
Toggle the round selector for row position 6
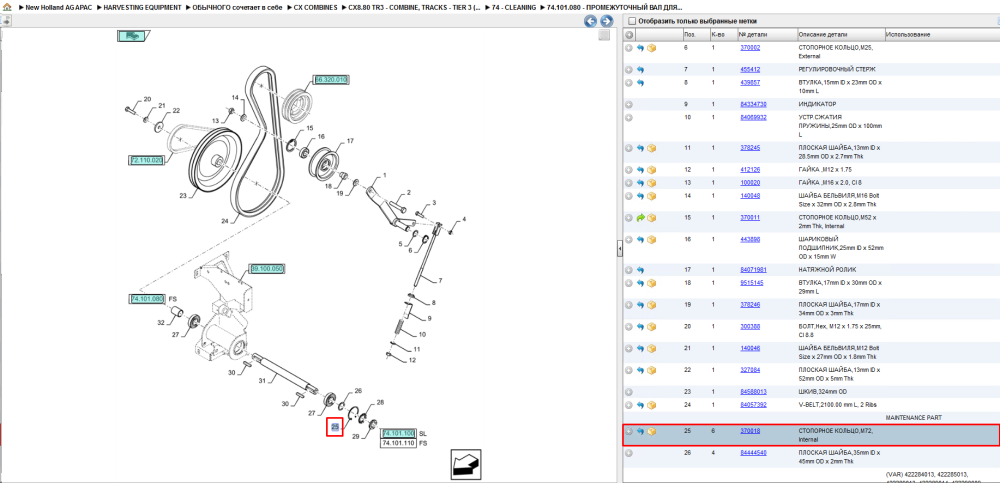point(629,48)
